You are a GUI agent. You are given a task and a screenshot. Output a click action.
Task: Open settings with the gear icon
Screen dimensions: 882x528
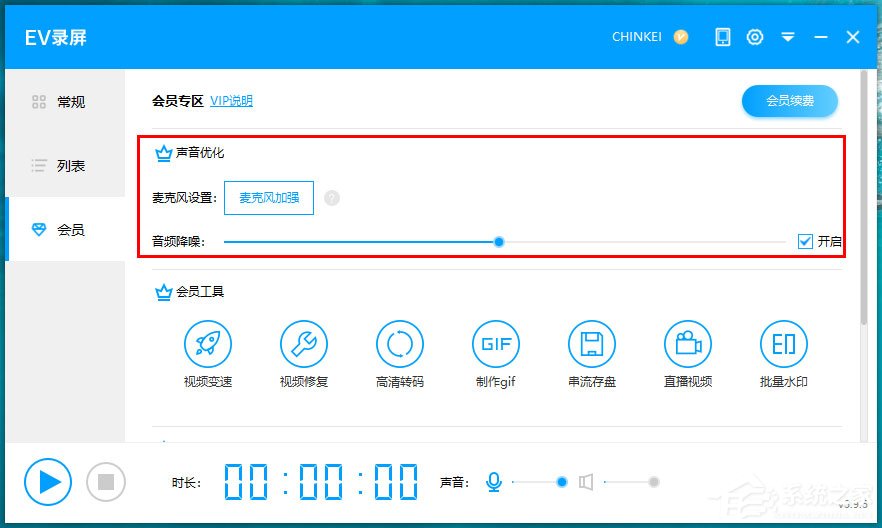click(755, 37)
